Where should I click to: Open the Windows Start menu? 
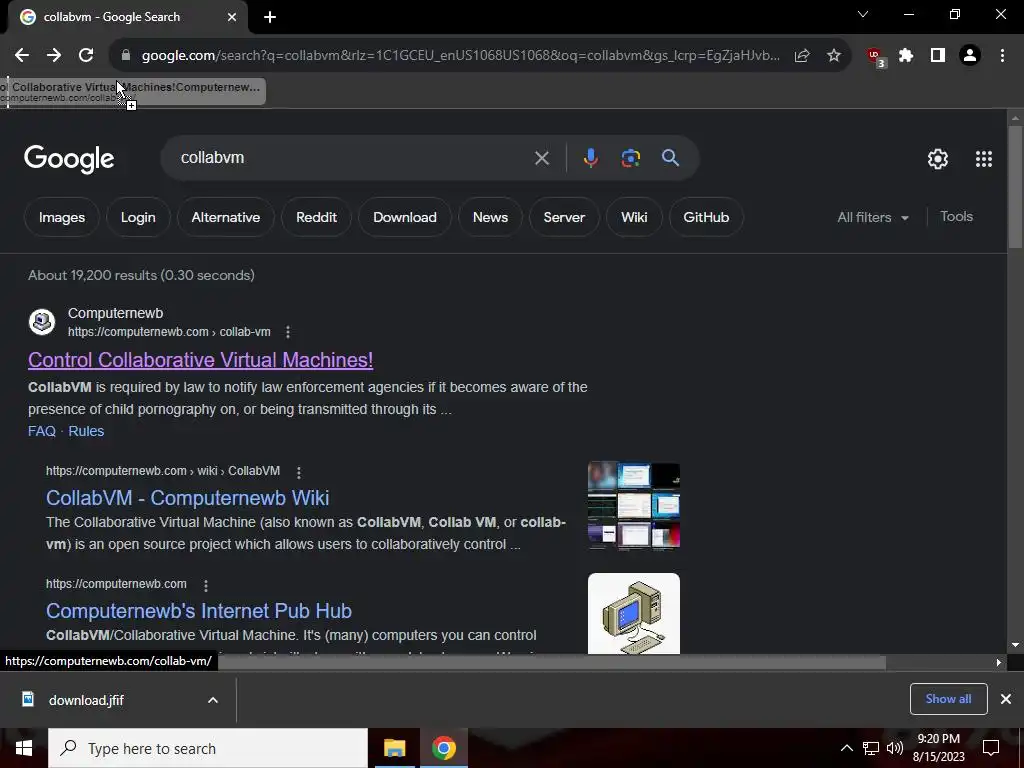pos(24,748)
